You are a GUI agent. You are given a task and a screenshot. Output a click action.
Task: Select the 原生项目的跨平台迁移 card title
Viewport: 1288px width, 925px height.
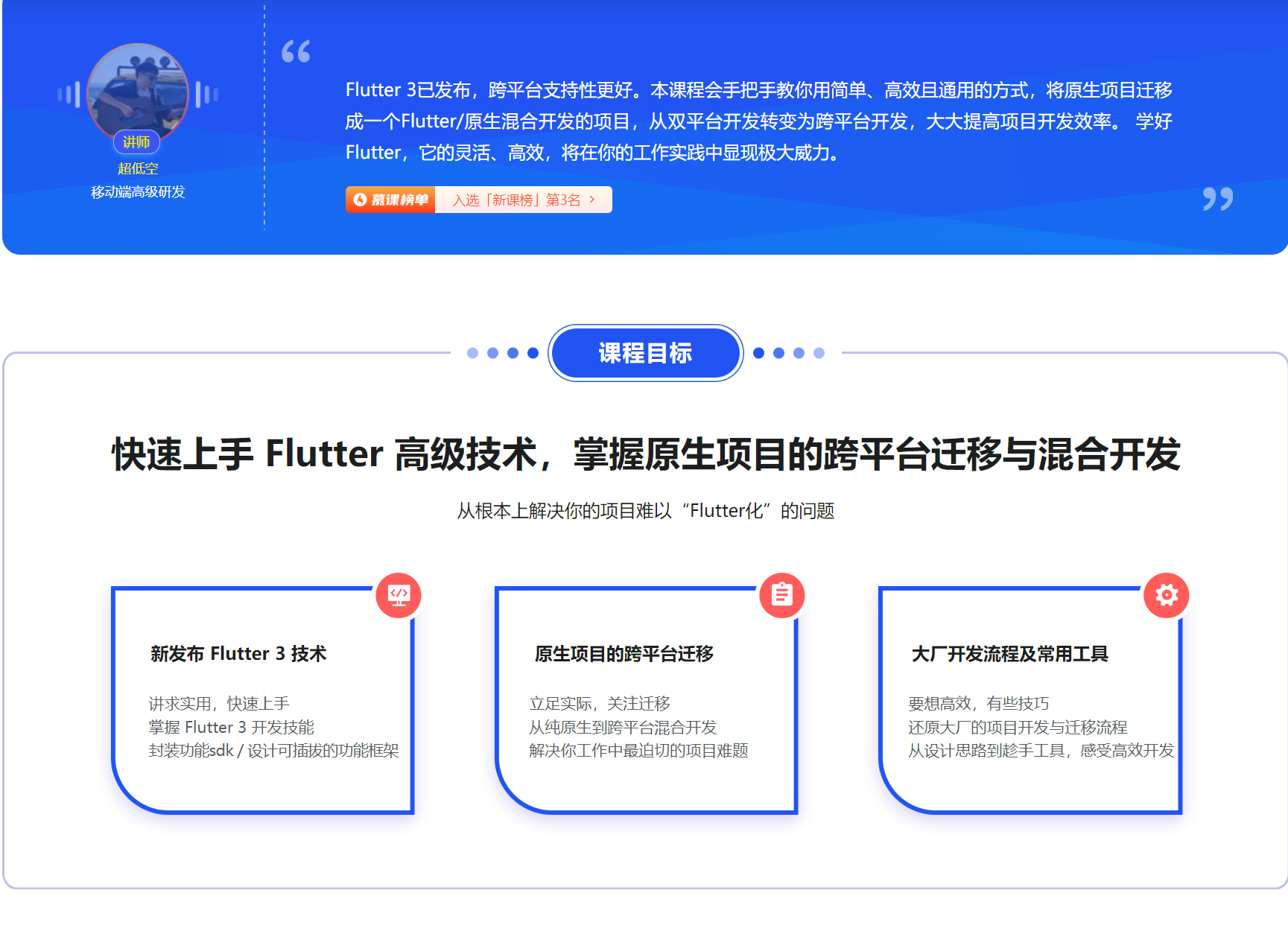point(624,653)
